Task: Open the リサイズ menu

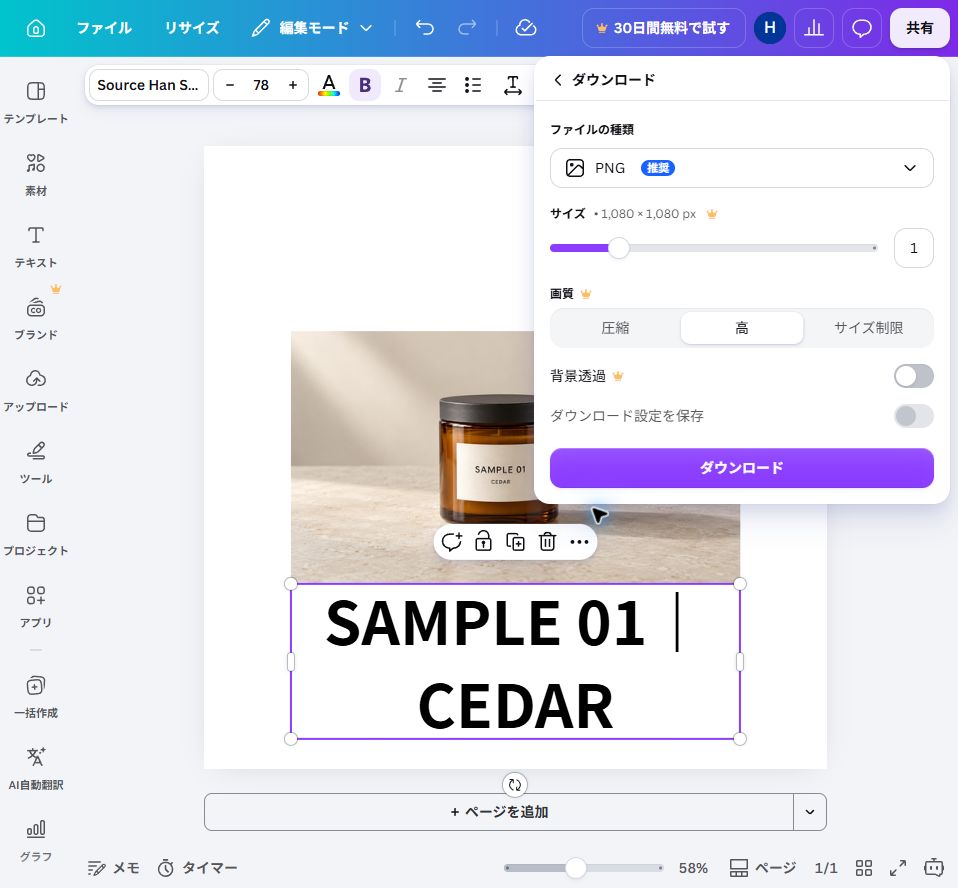Action: (x=192, y=28)
